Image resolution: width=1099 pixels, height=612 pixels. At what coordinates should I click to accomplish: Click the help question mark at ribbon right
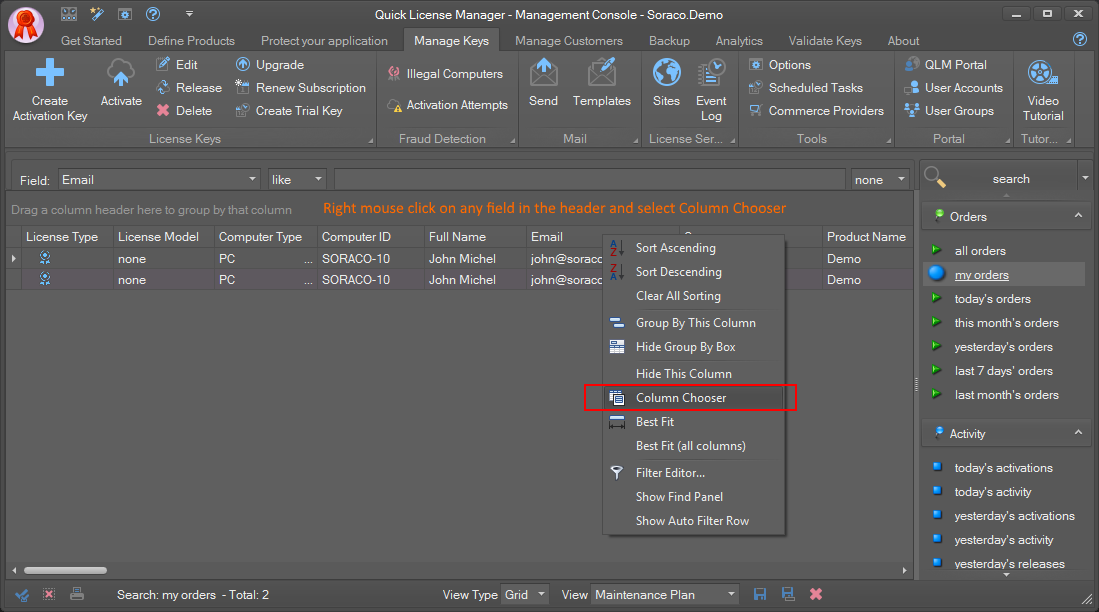point(1080,39)
